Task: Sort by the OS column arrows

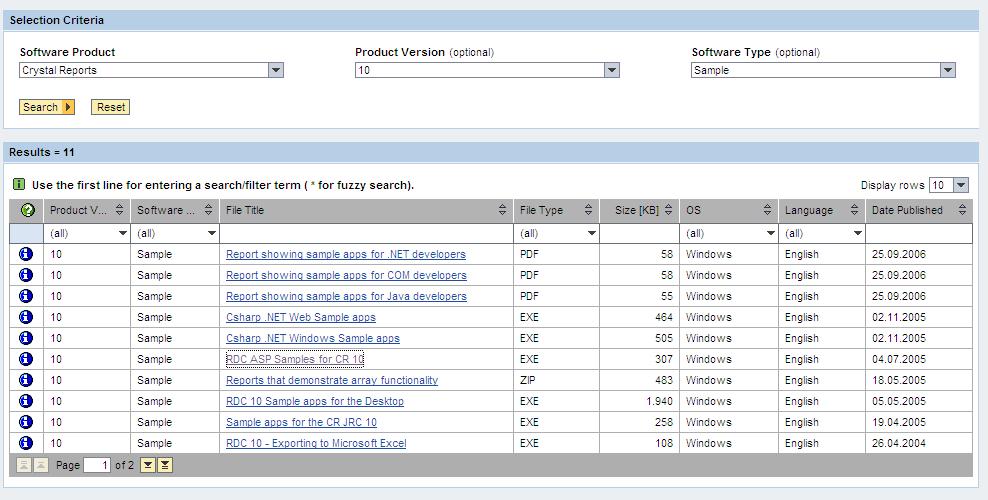Action: pos(767,210)
